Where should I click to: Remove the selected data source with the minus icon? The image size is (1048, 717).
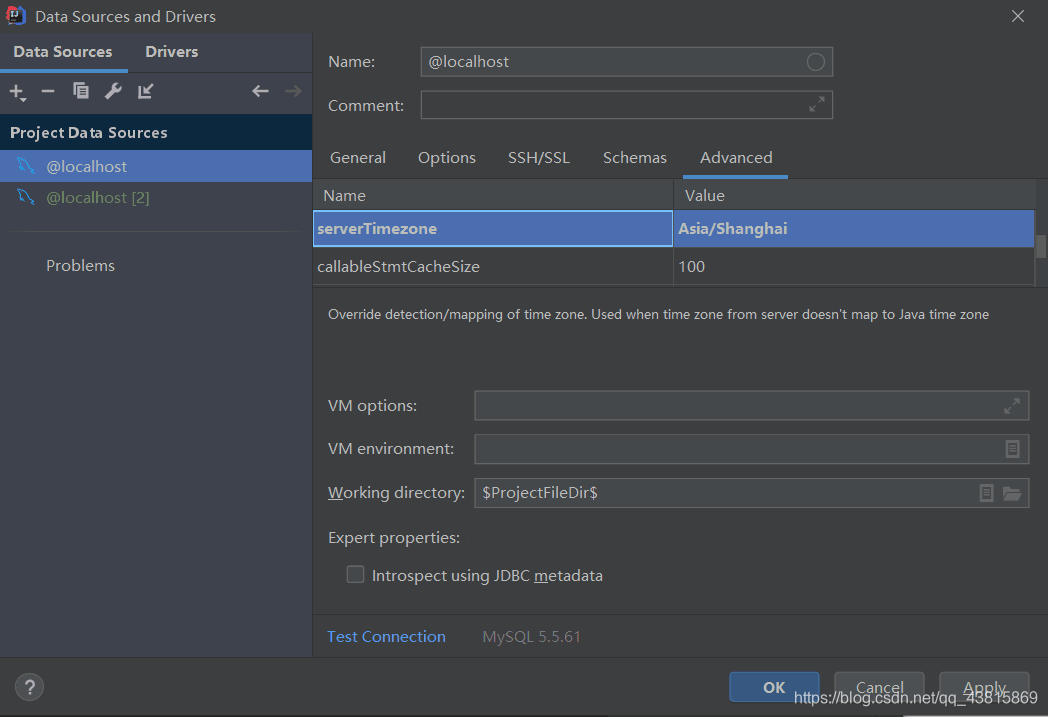(x=48, y=91)
